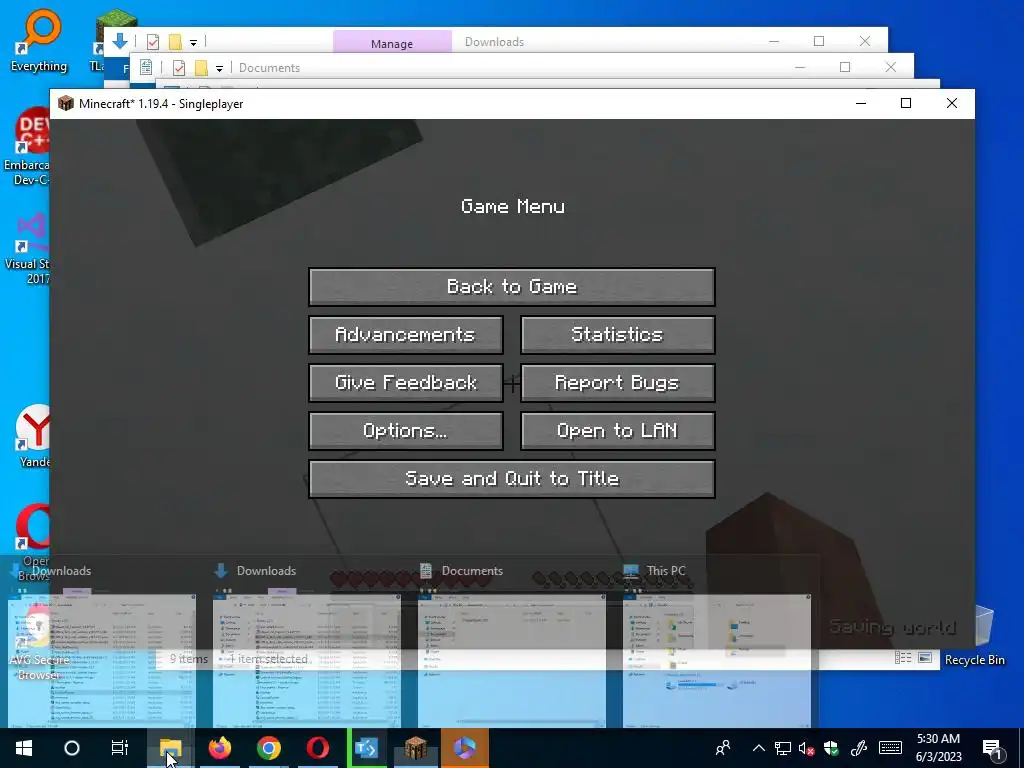The width and height of the screenshot is (1024, 768).
Task: Open the Manage tab in Downloads window
Action: (x=392, y=42)
